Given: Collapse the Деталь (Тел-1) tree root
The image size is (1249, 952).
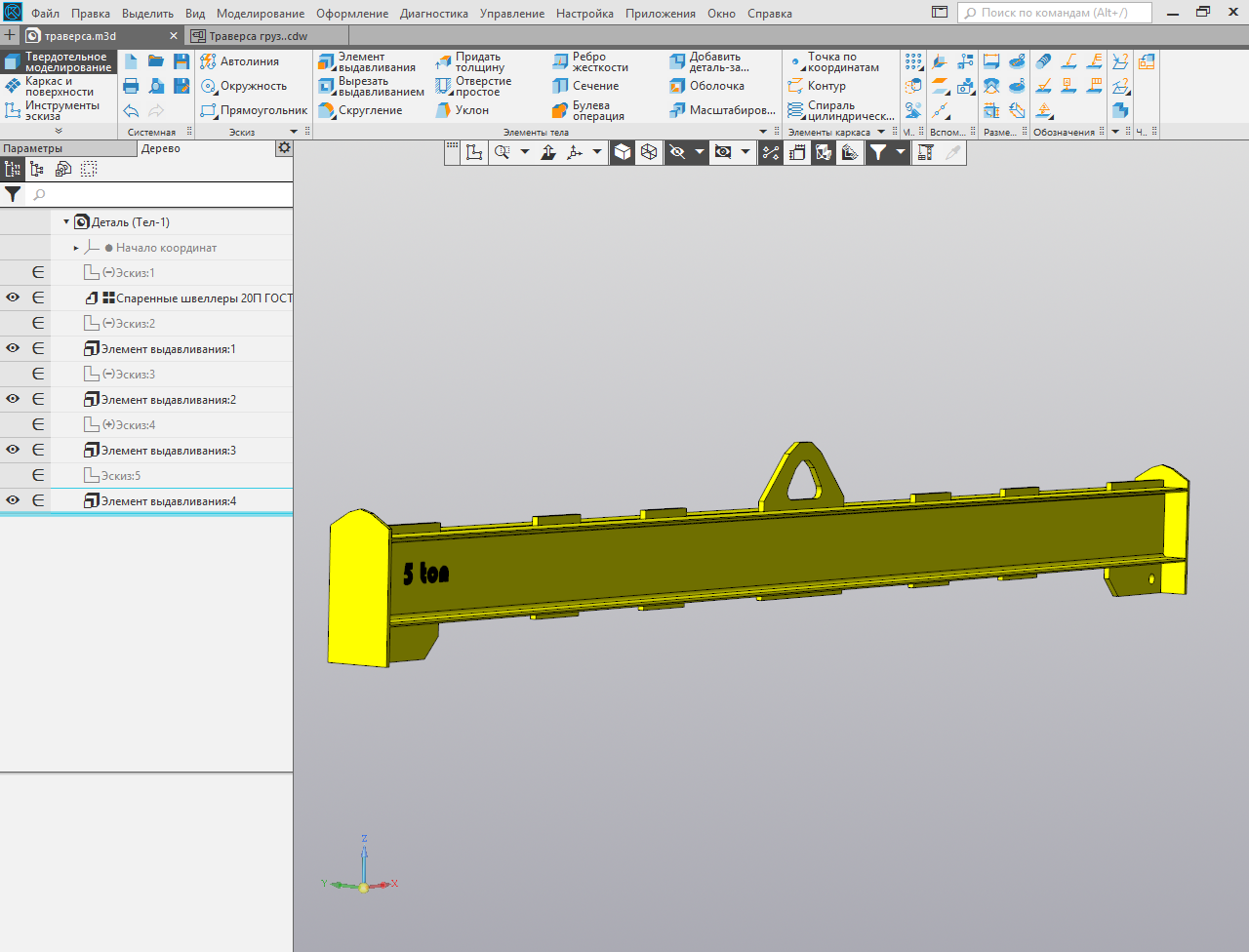Looking at the screenshot, I should (66, 222).
